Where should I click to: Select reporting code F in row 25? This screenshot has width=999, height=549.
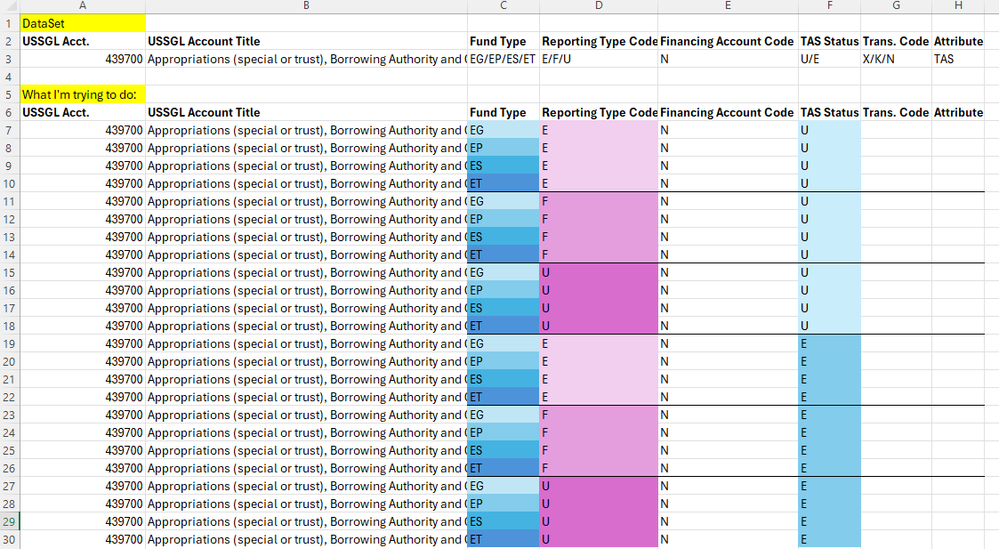pyautogui.click(x=599, y=450)
